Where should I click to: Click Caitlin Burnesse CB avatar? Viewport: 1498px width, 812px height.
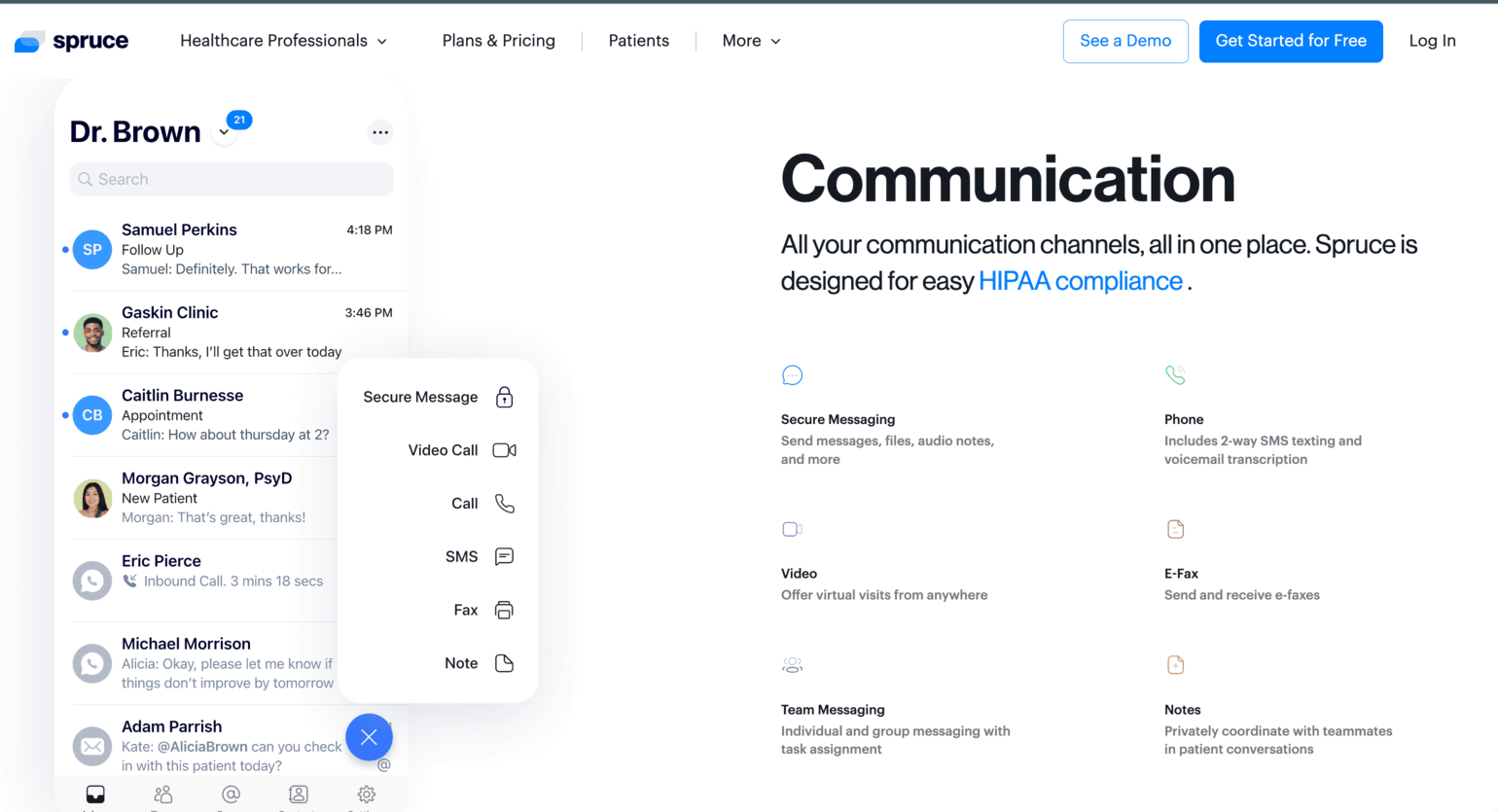(92, 415)
